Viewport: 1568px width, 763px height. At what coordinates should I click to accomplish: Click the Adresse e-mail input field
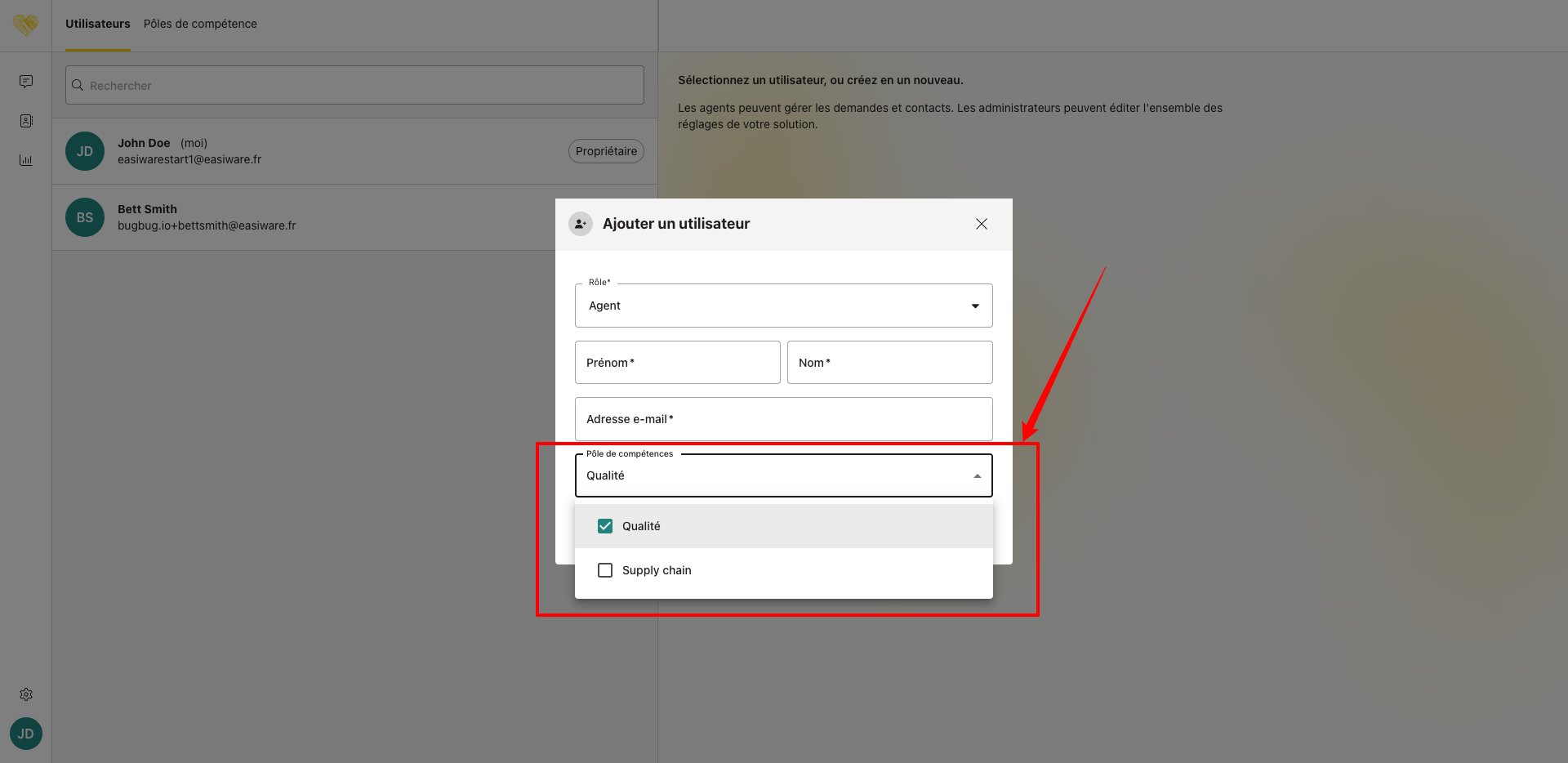coord(783,419)
